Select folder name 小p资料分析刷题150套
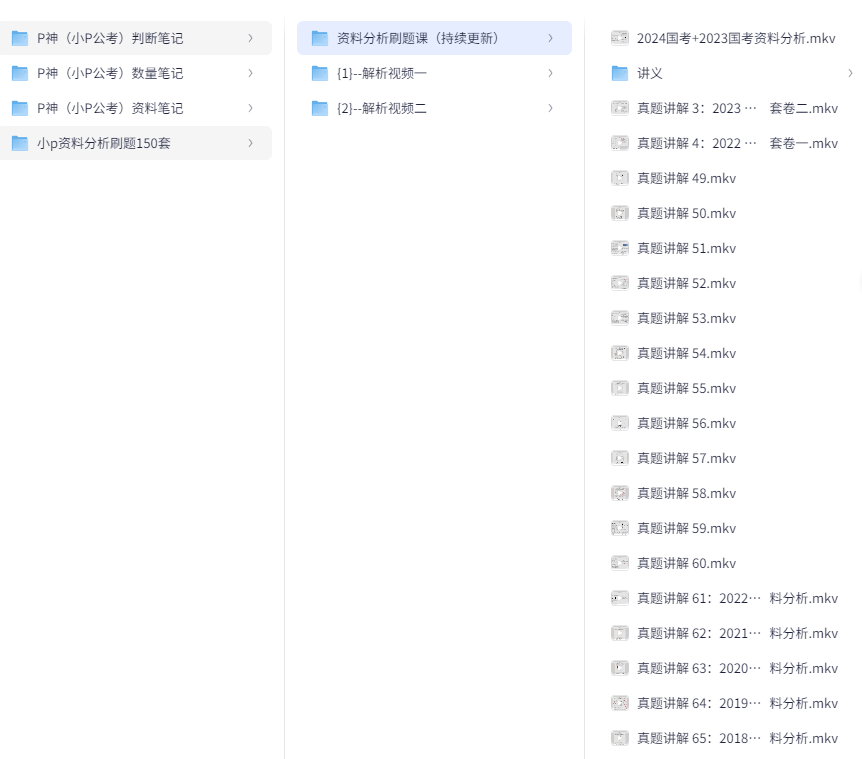Screen dimensions: 862x759 click(x=104, y=143)
